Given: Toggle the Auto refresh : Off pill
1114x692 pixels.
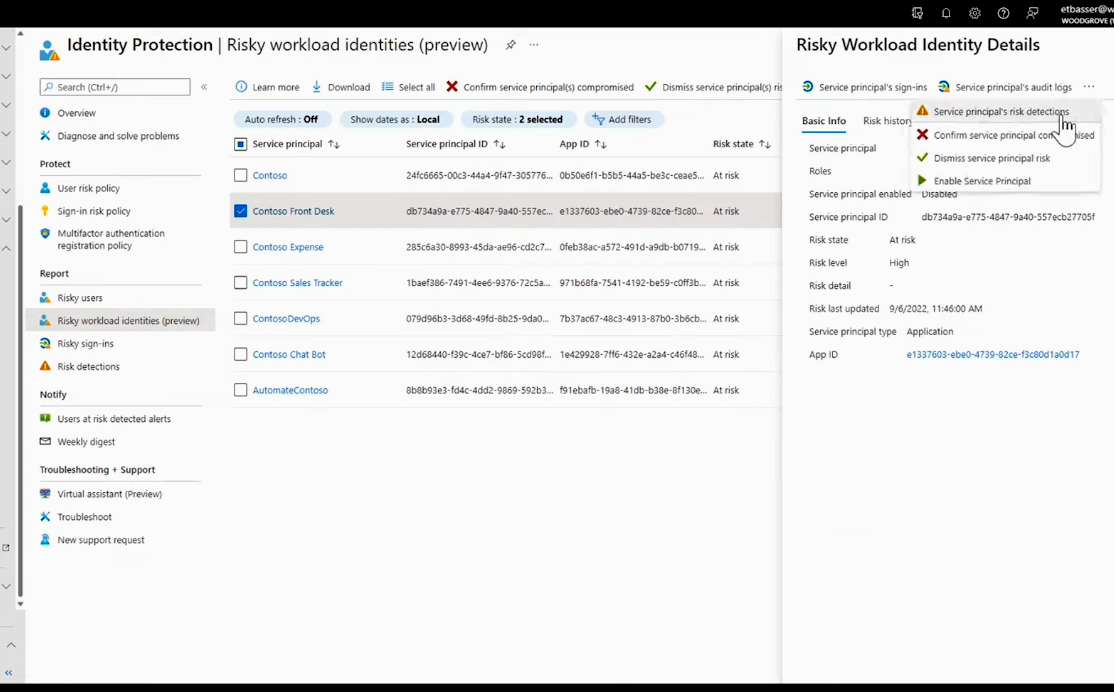Looking at the screenshot, I should 281,119.
